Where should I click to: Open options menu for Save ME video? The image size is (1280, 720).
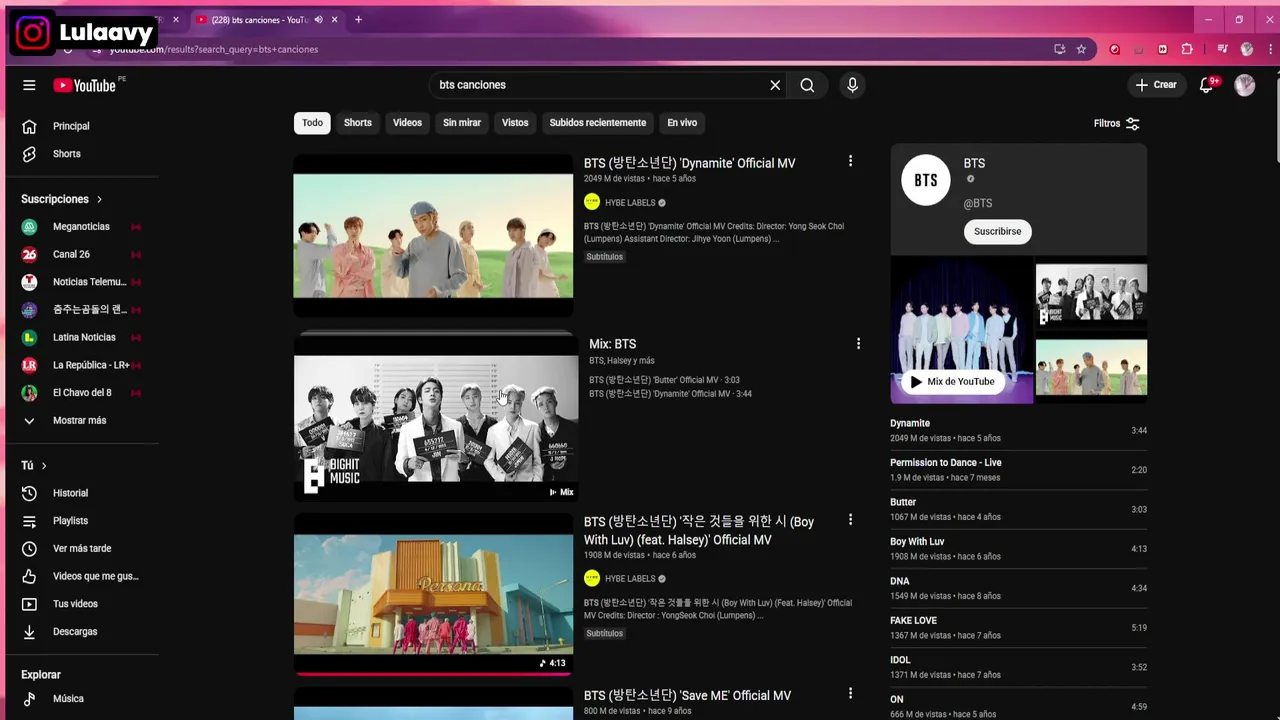coord(850,694)
